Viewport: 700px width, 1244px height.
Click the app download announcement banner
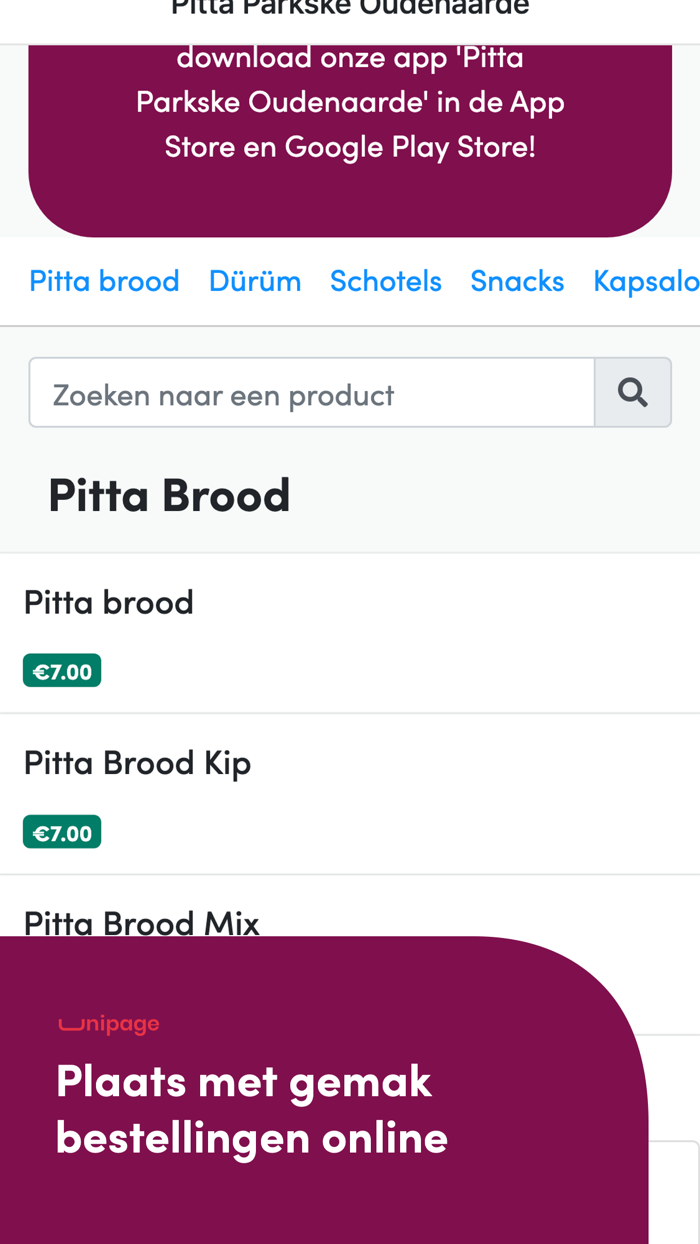(350, 100)
